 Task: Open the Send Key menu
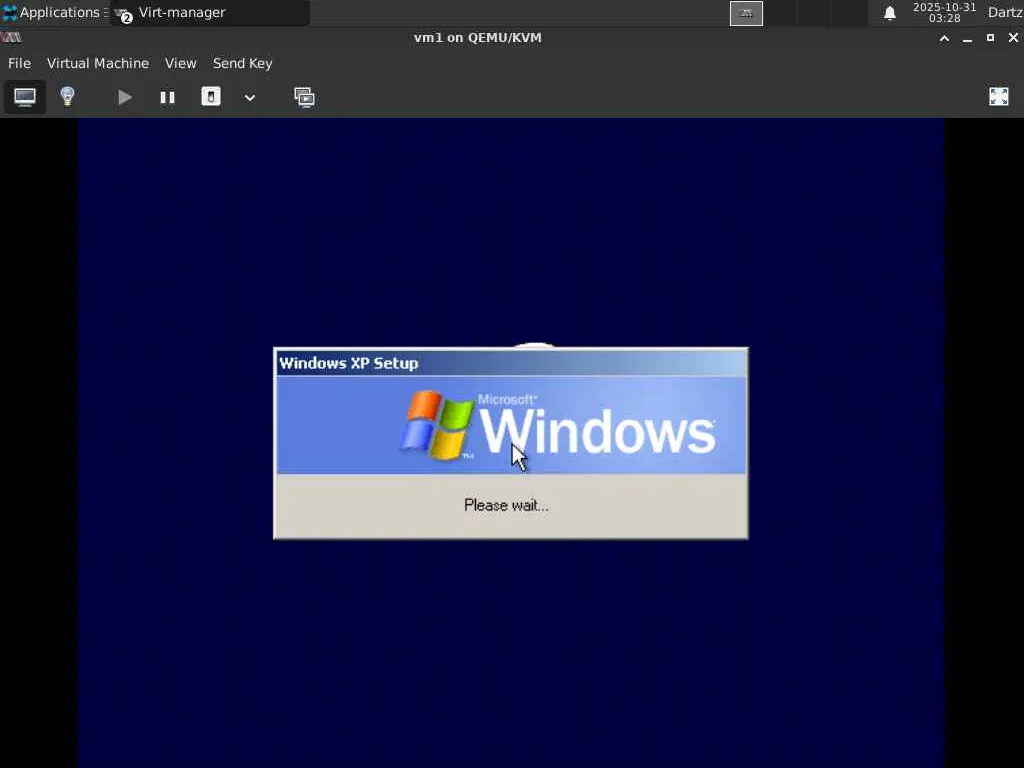coord(242,63)
